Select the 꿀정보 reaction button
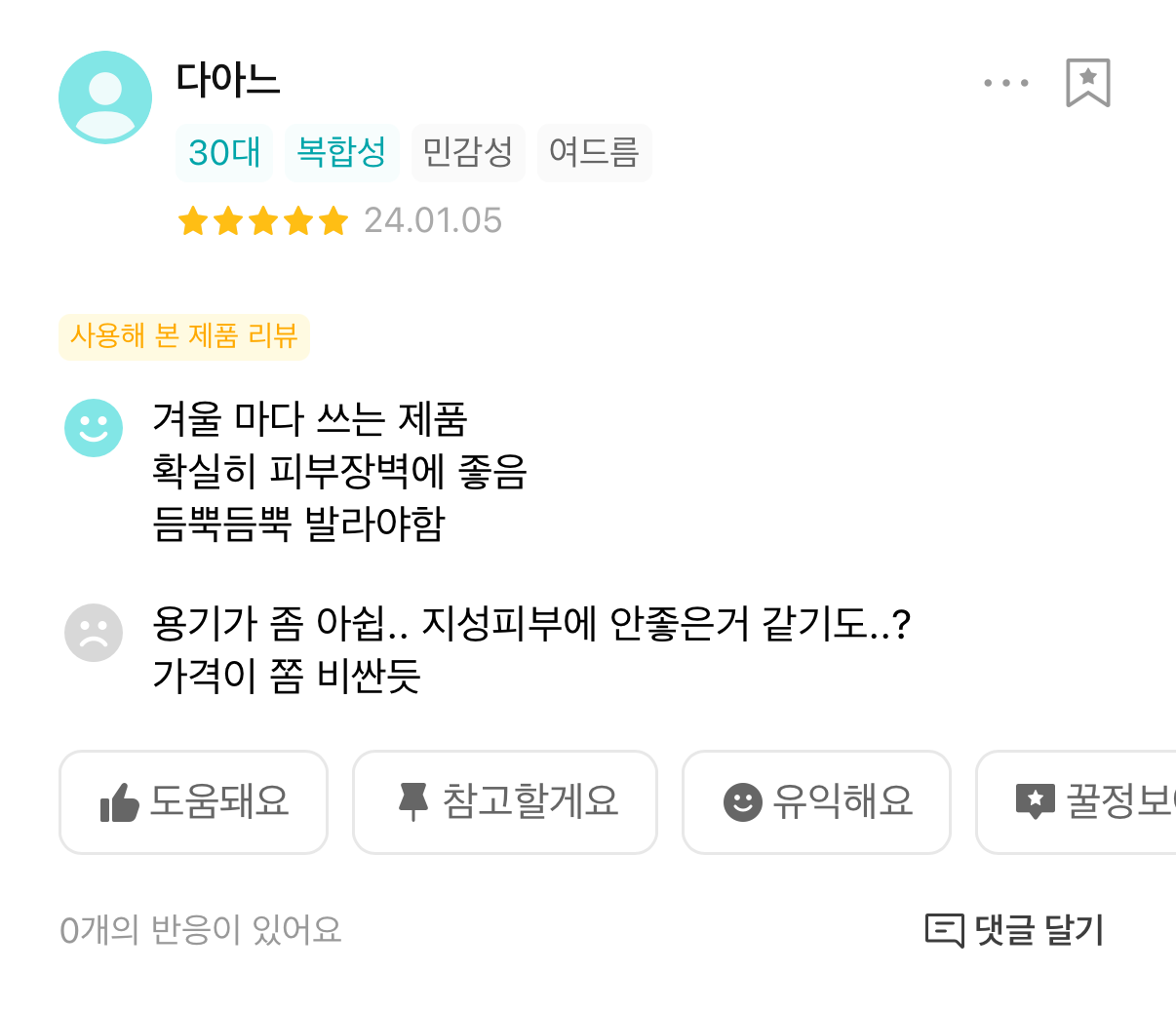 1082,801
